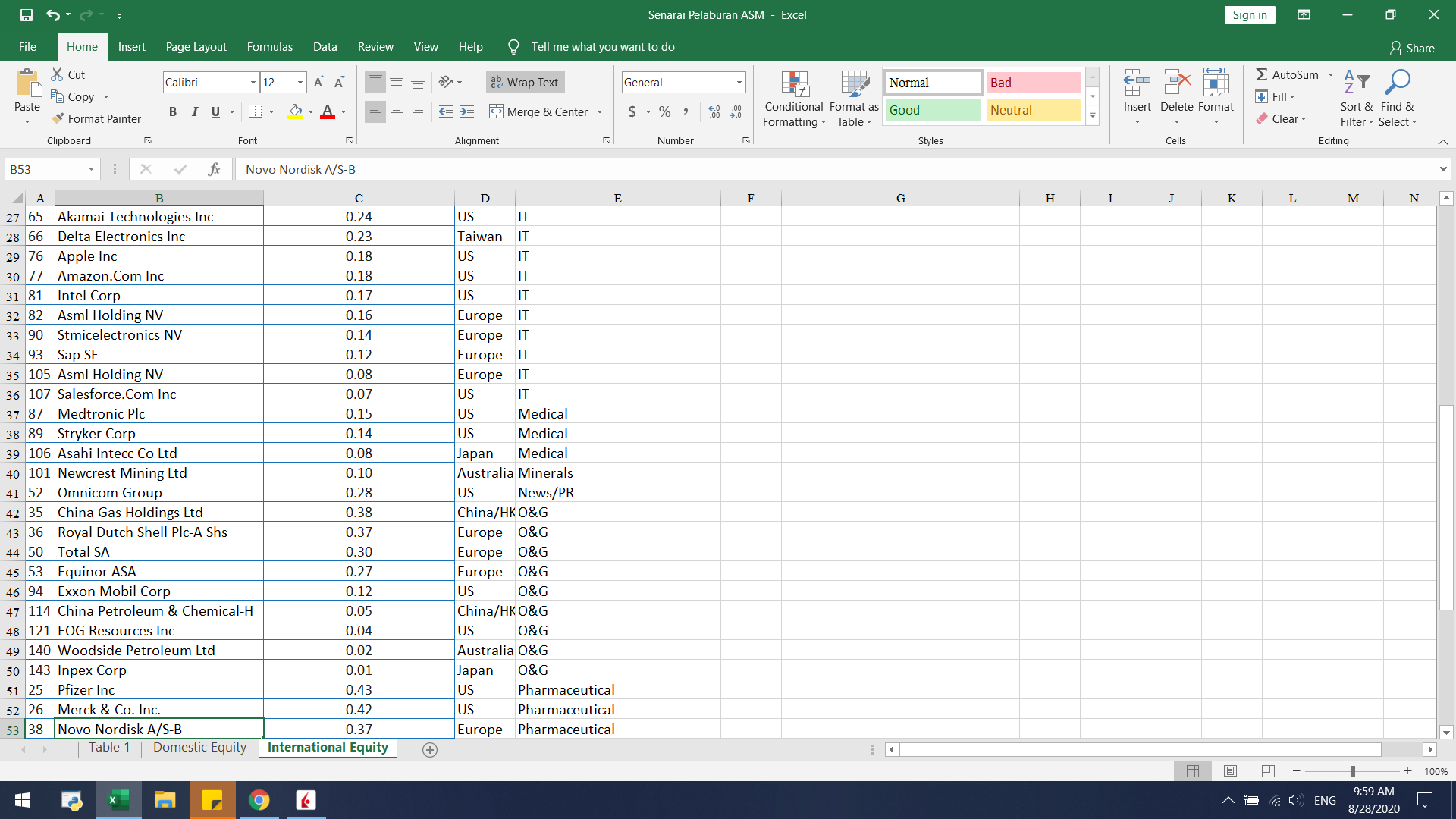The width and height of the screenshot is (1456, 819).
Task: Open the font size dropdown
Action: pos(300,82)
